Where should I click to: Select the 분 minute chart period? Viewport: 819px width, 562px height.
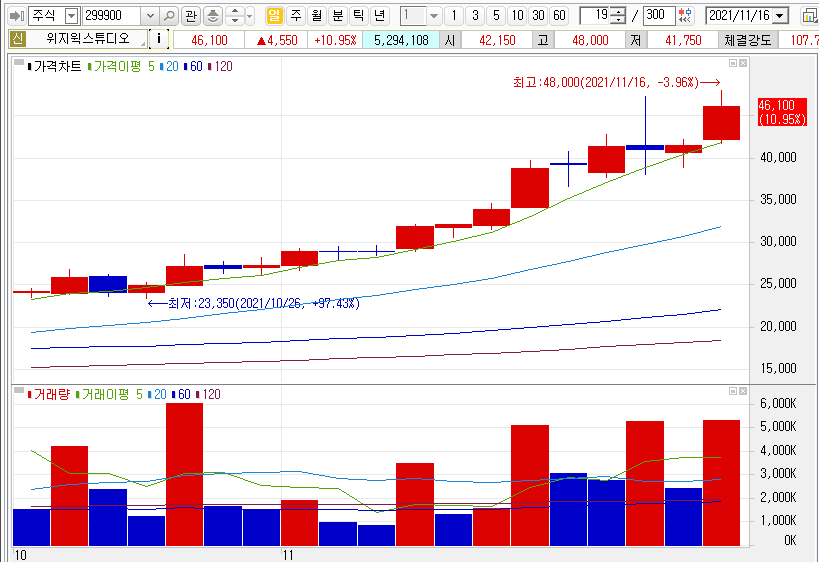coord(337,16)
